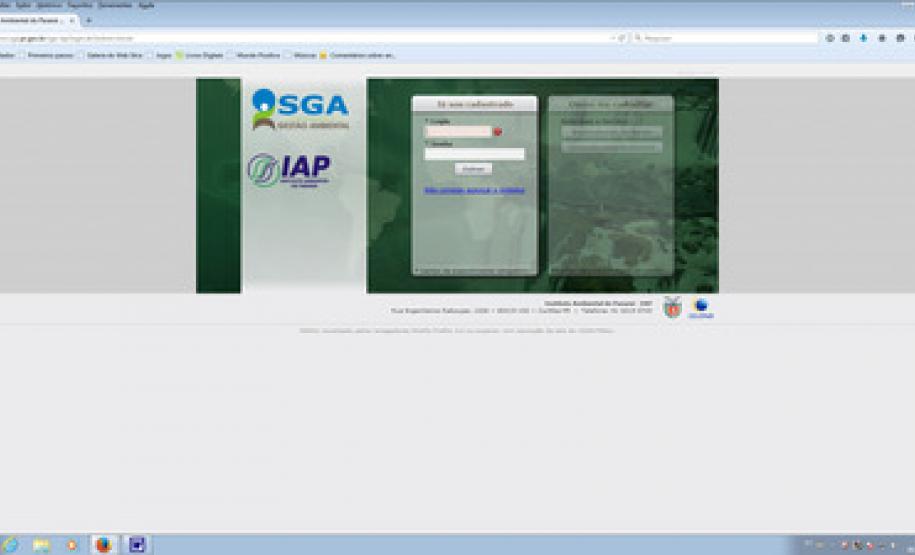Open a new browser tab
Image resolution: width=915 pixels, height=555 pixels.
coord(89,21)
